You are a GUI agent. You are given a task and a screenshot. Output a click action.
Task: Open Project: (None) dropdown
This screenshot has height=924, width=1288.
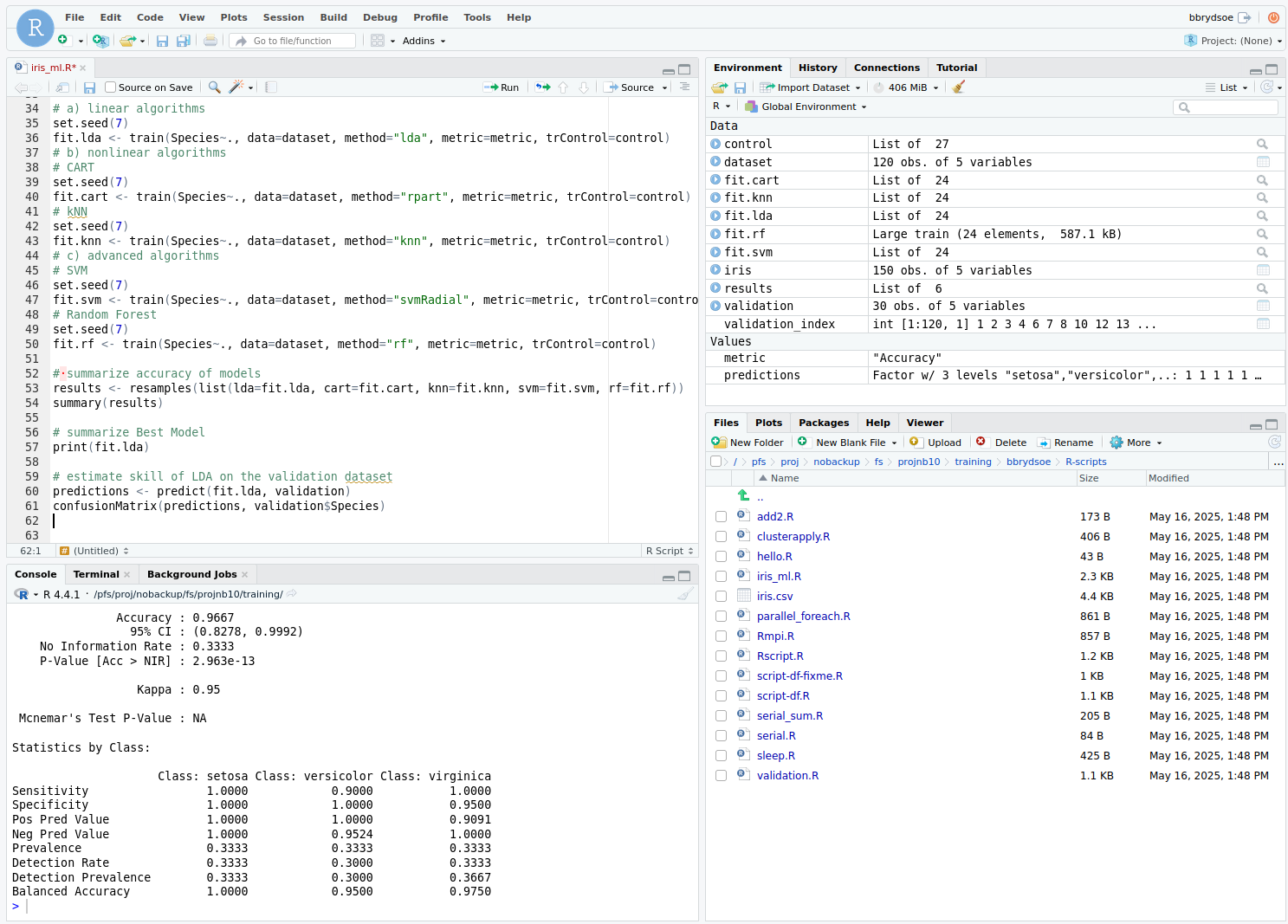[x=1233, y=41]
